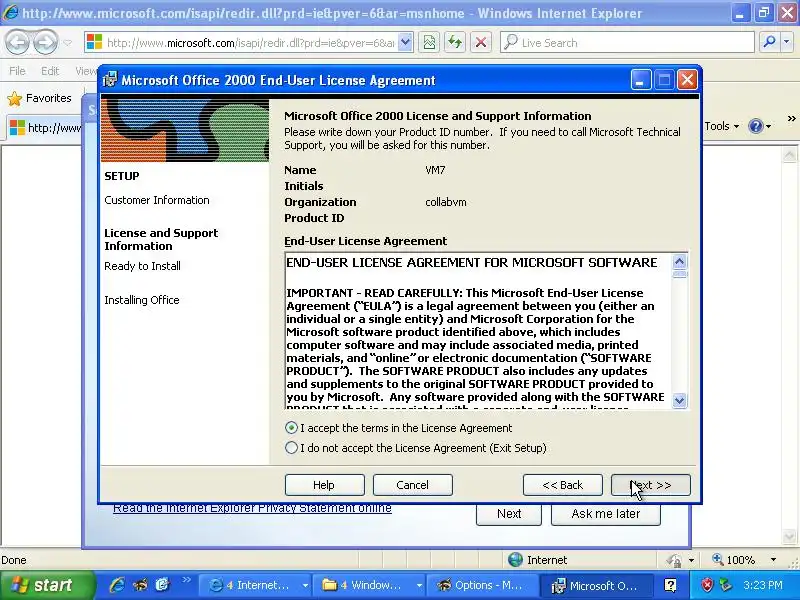
Task: Click red security shield tray icon
Action: tap(707, 585)
